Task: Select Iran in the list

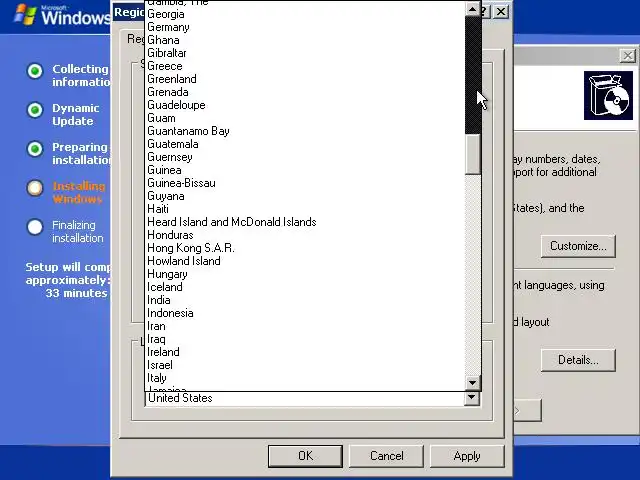Action: click(x=305, y=327)
